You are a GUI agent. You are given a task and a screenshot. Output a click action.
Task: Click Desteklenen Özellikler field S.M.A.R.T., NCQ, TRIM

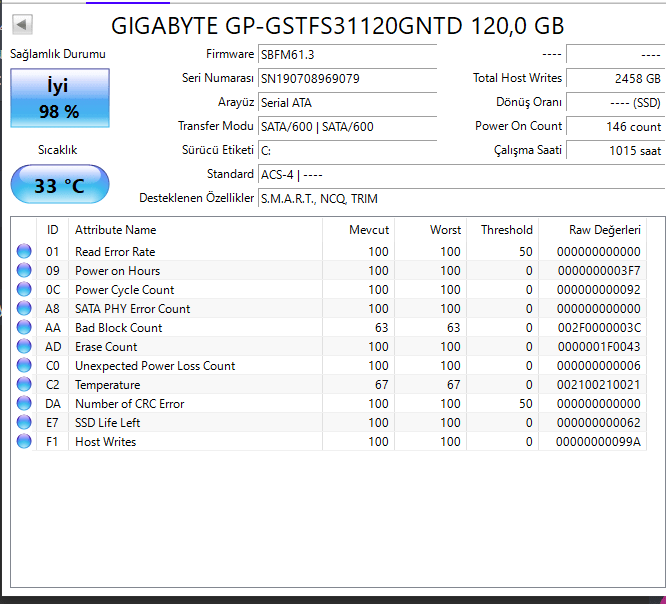462,198
